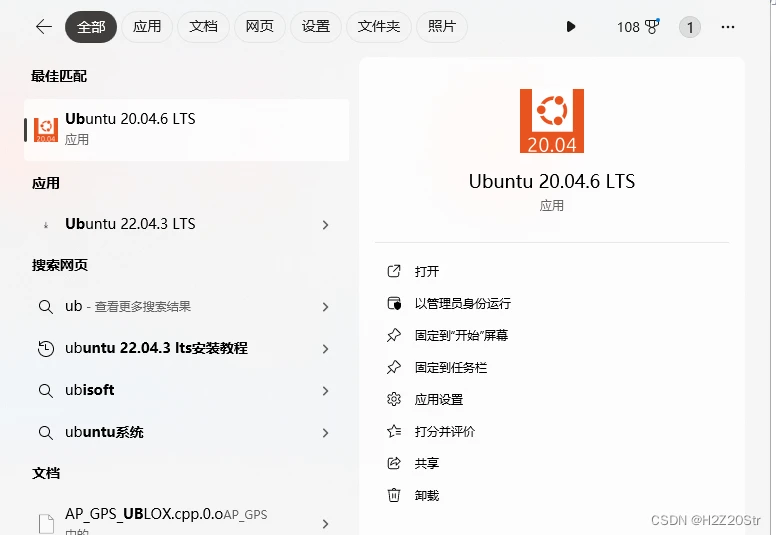Click the star icon beside 打分并评价
Screen dimensions: 776x535
[x=394, y=431]
